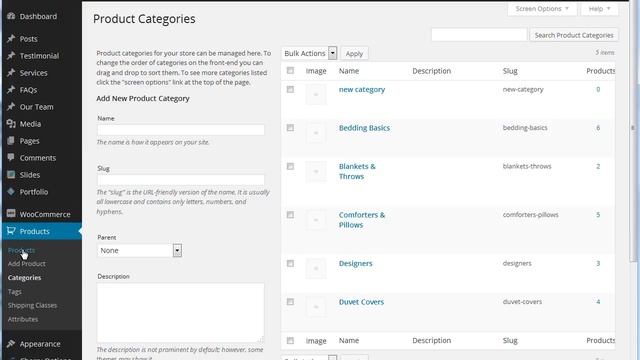Check the Blankets & Throws row checkbox
The width and height of the screenshot is (640, 360).
[x=290, y=166]
